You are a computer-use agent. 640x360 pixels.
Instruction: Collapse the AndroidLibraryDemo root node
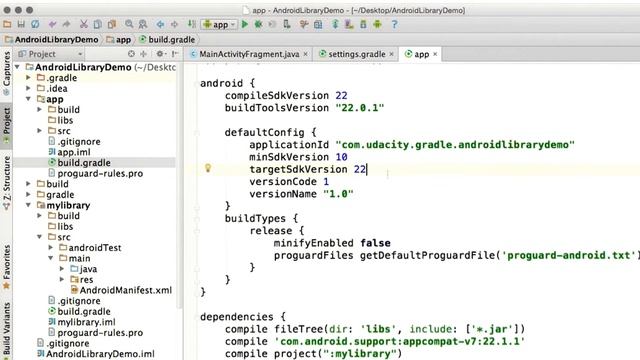(17, 67)
